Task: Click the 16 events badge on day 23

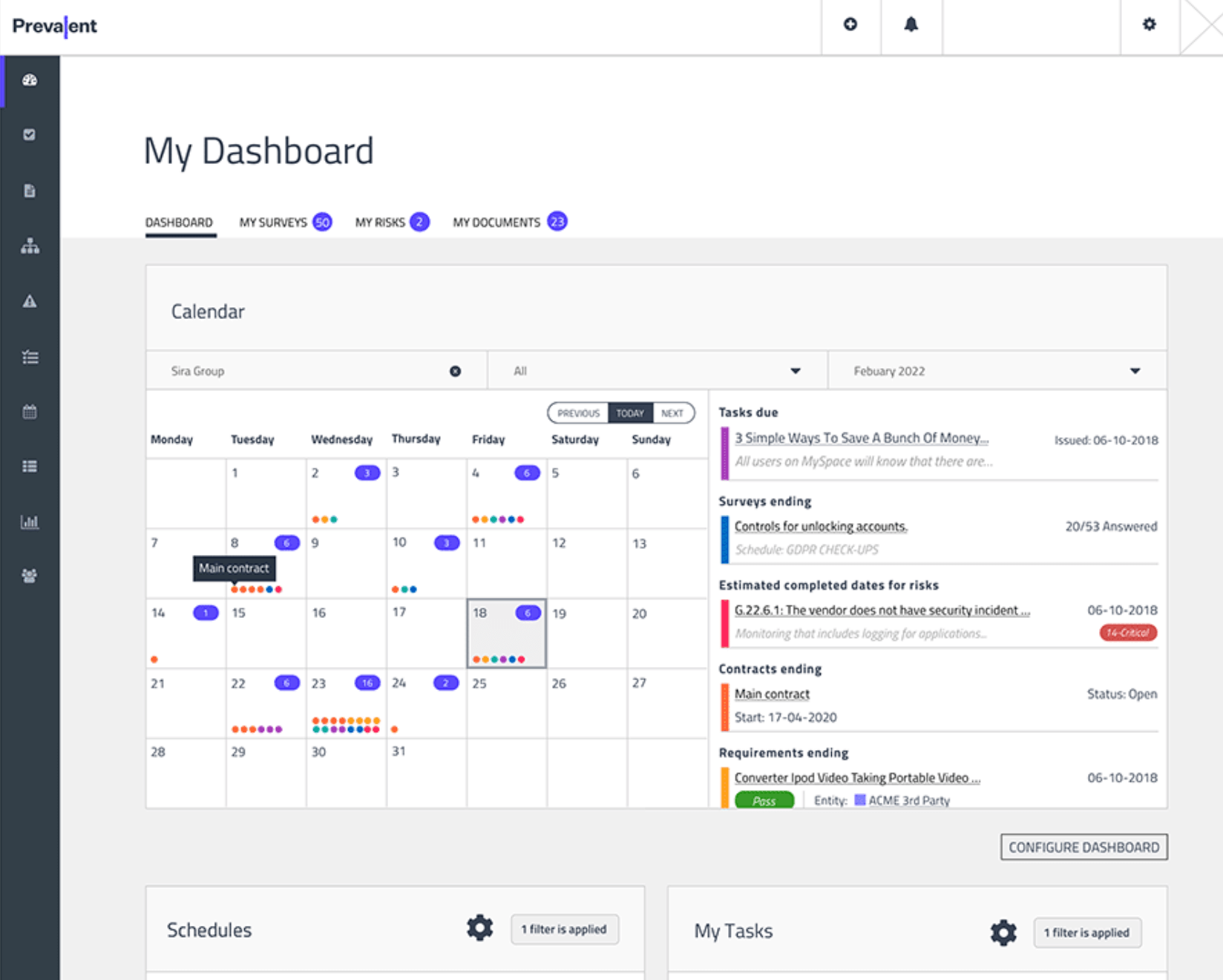Action: click(x=367, y=683)
